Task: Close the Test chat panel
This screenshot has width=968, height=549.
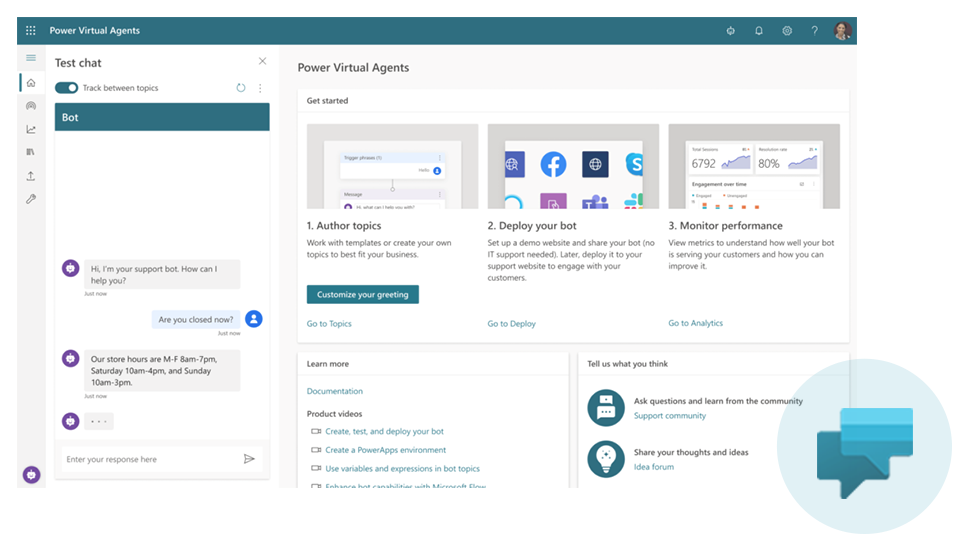Action: [x=263, y=62]
